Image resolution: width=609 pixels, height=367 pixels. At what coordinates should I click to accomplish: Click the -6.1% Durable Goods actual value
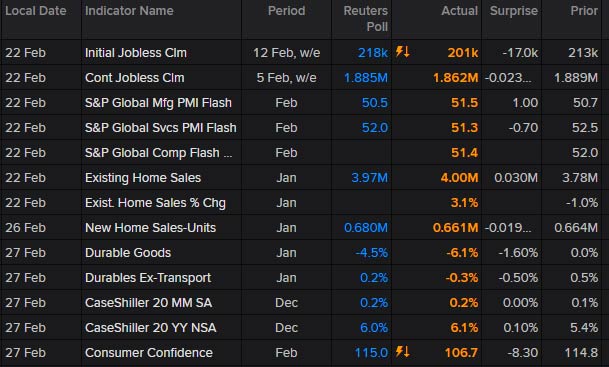click(x=462, y=253)
